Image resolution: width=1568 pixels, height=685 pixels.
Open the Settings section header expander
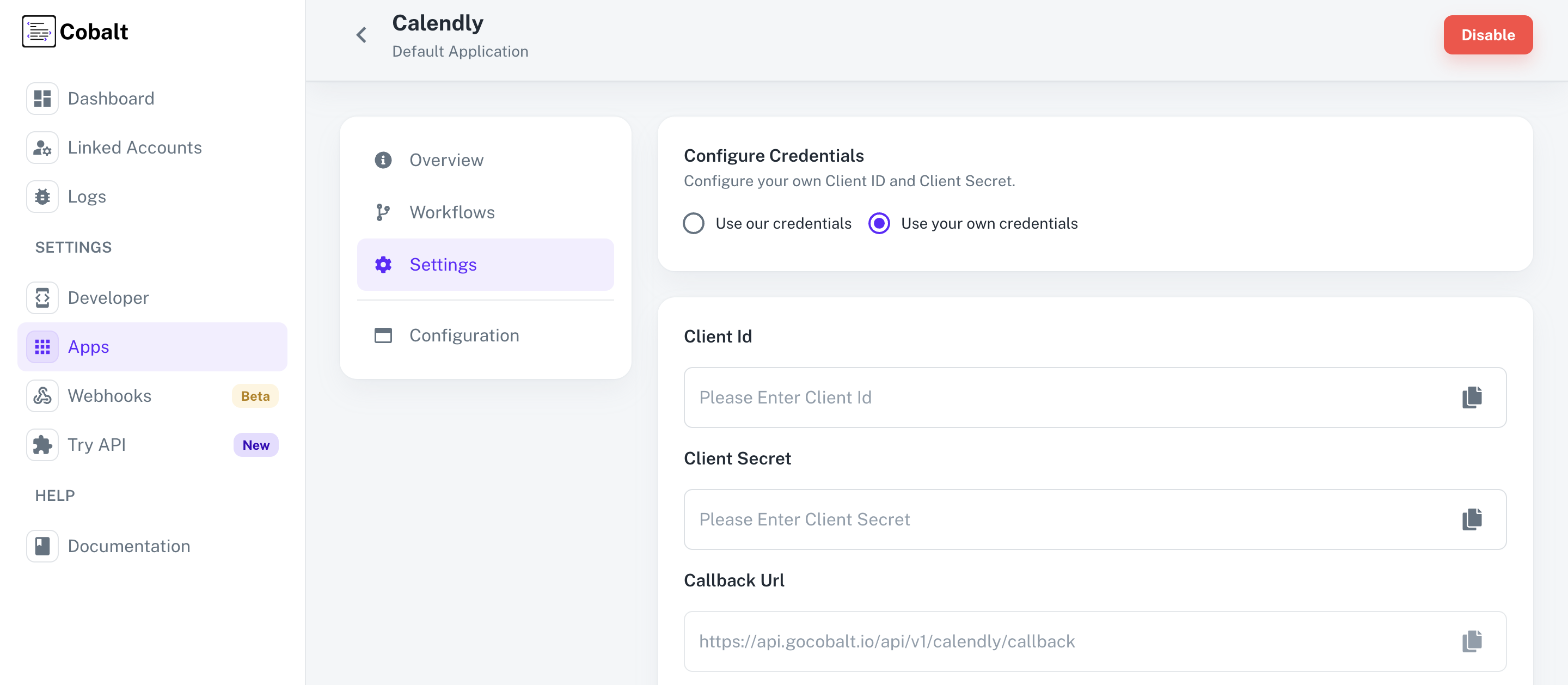pos(73,247)
